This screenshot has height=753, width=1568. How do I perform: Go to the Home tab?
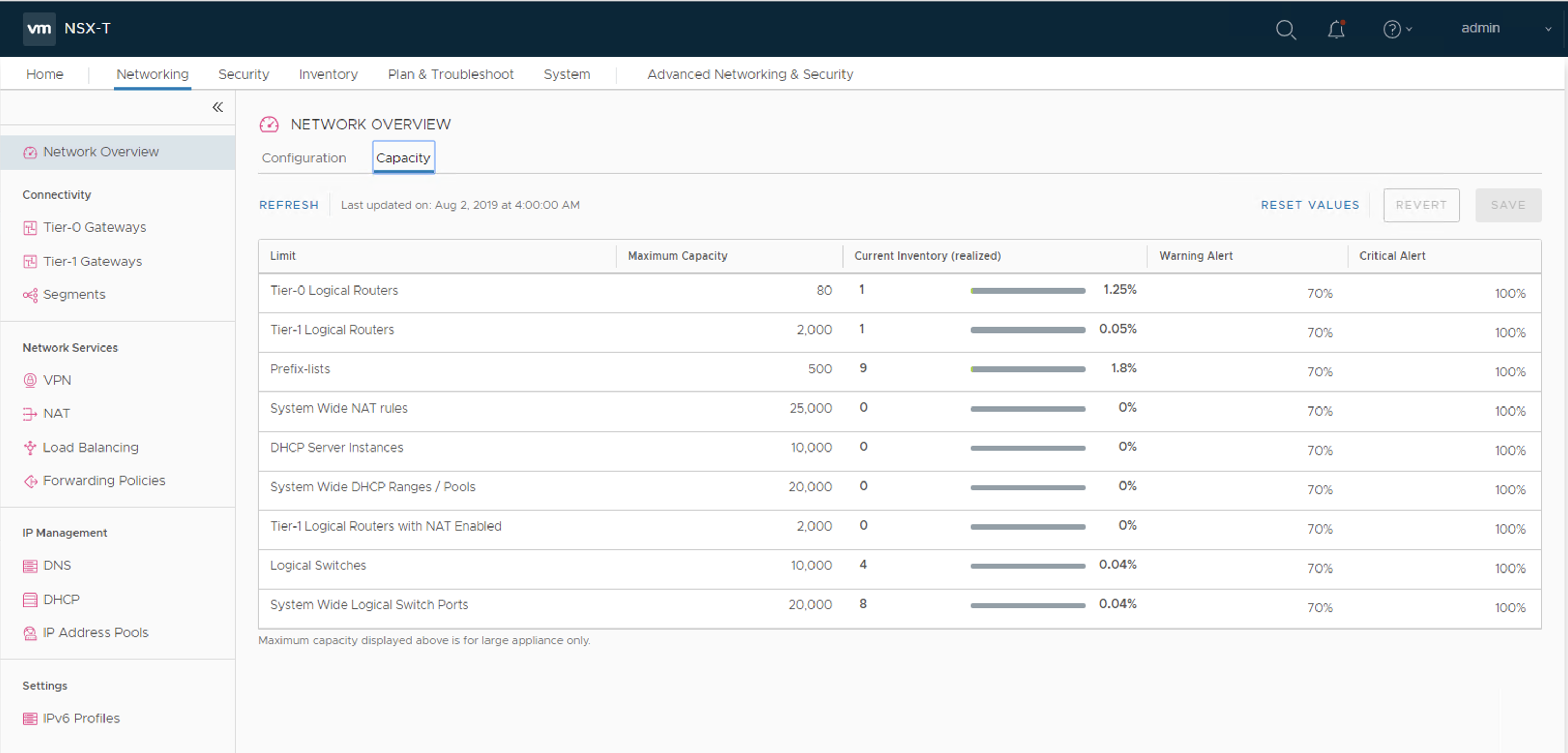coord(45,74)
